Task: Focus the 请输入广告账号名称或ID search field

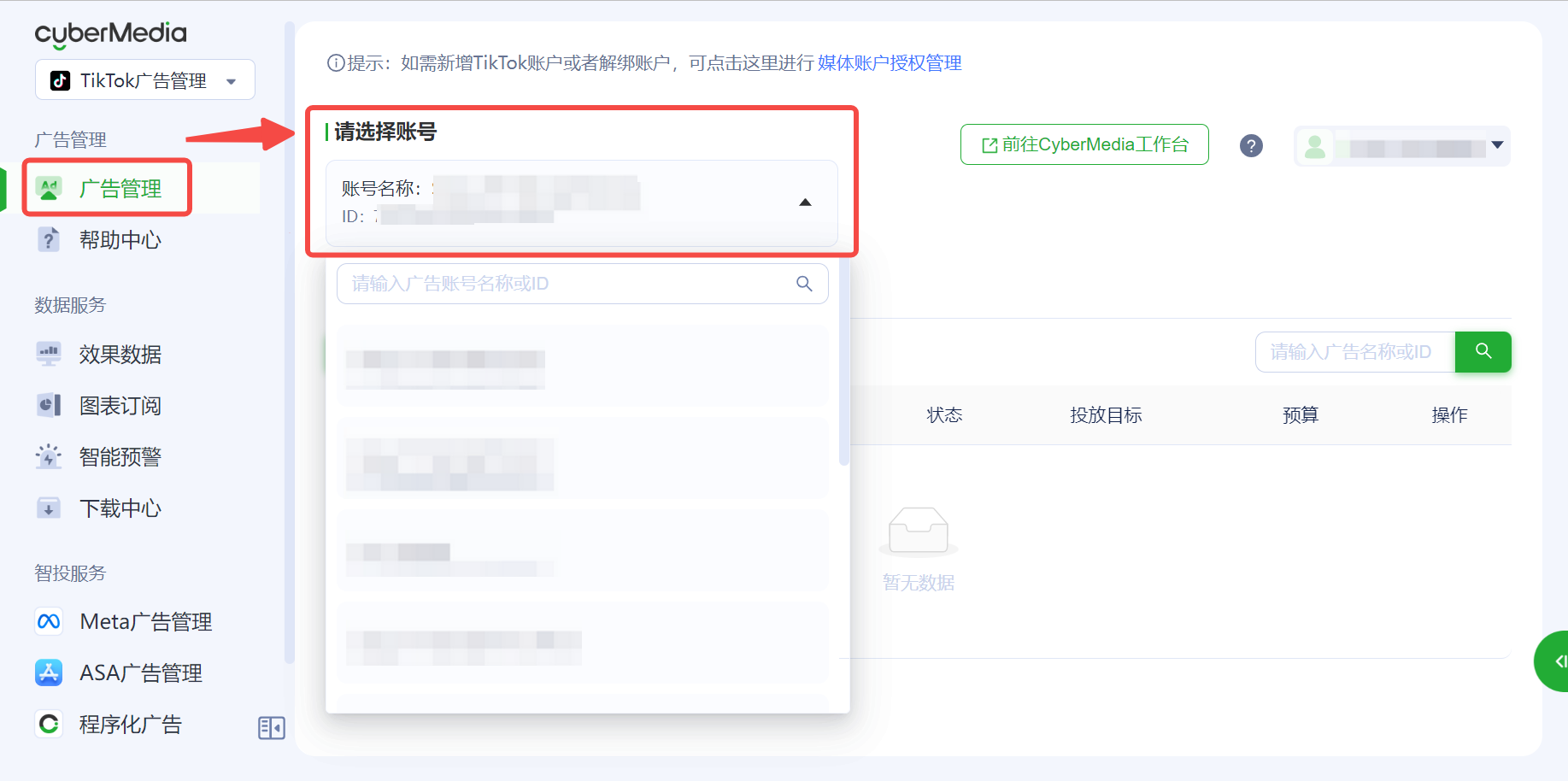Action: point(568,284)
